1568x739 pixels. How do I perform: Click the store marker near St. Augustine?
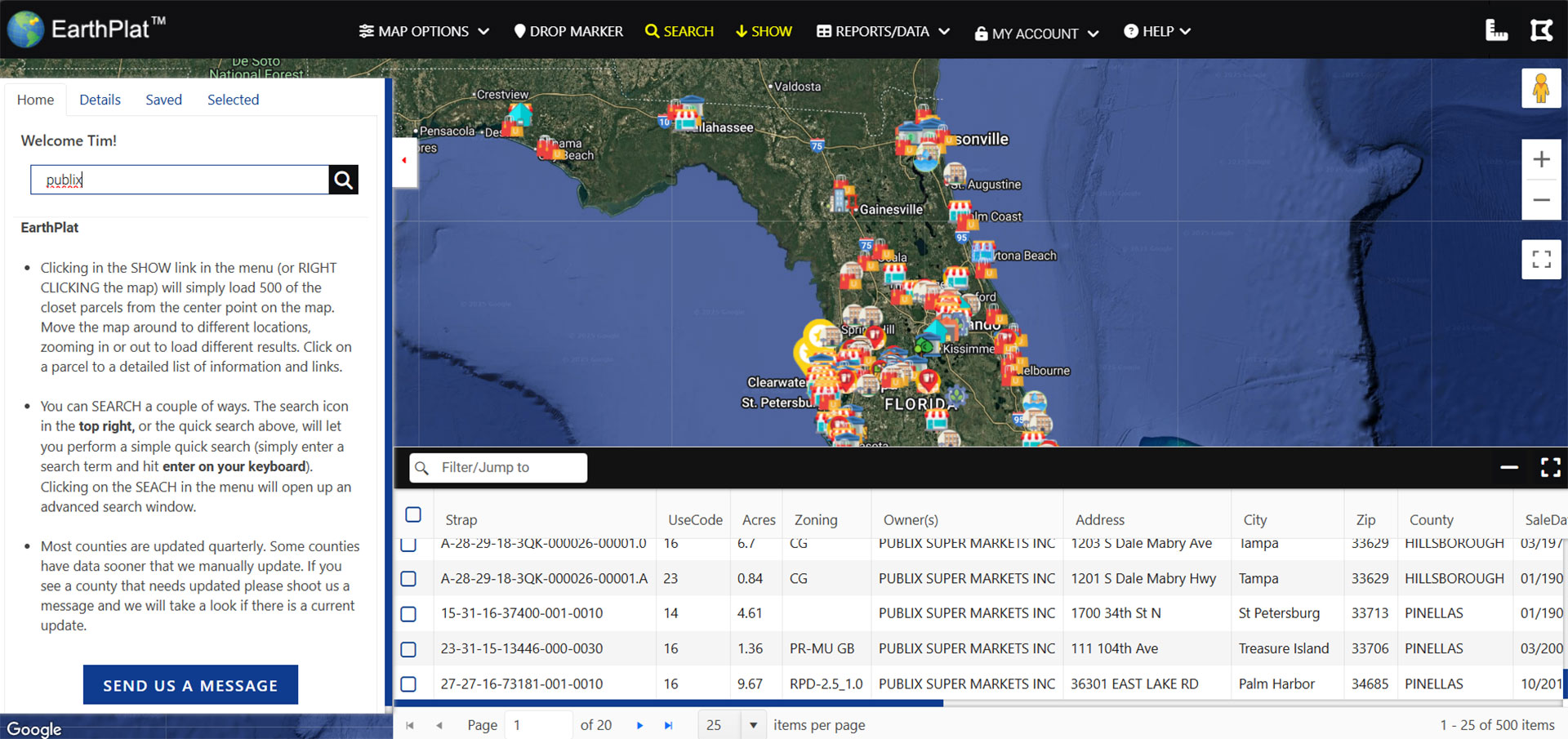[x=954, y=174]
